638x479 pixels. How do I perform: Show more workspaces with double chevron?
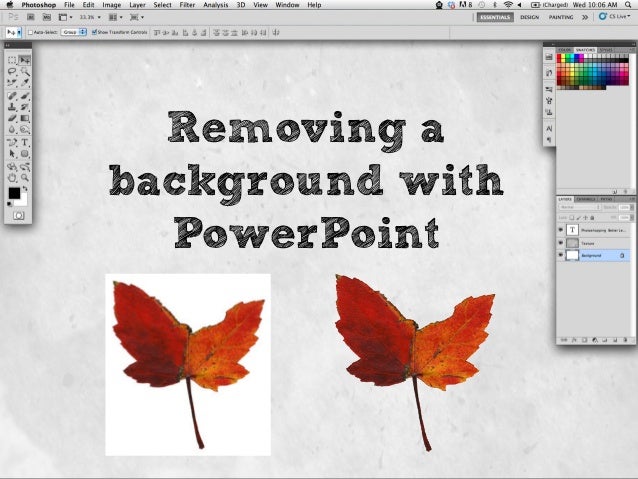(x=585, y=17)
